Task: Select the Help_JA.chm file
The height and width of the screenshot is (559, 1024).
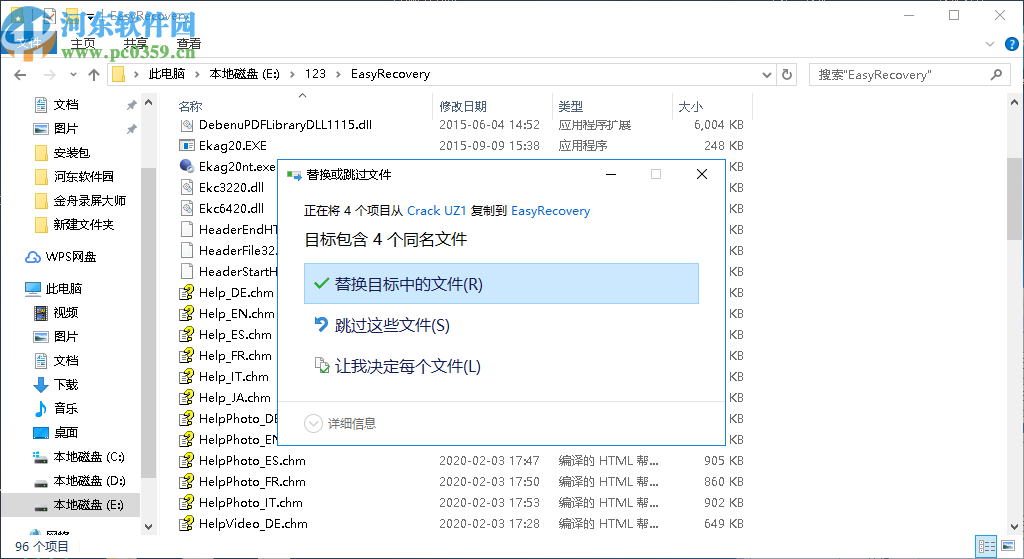Action: [234, 397]
